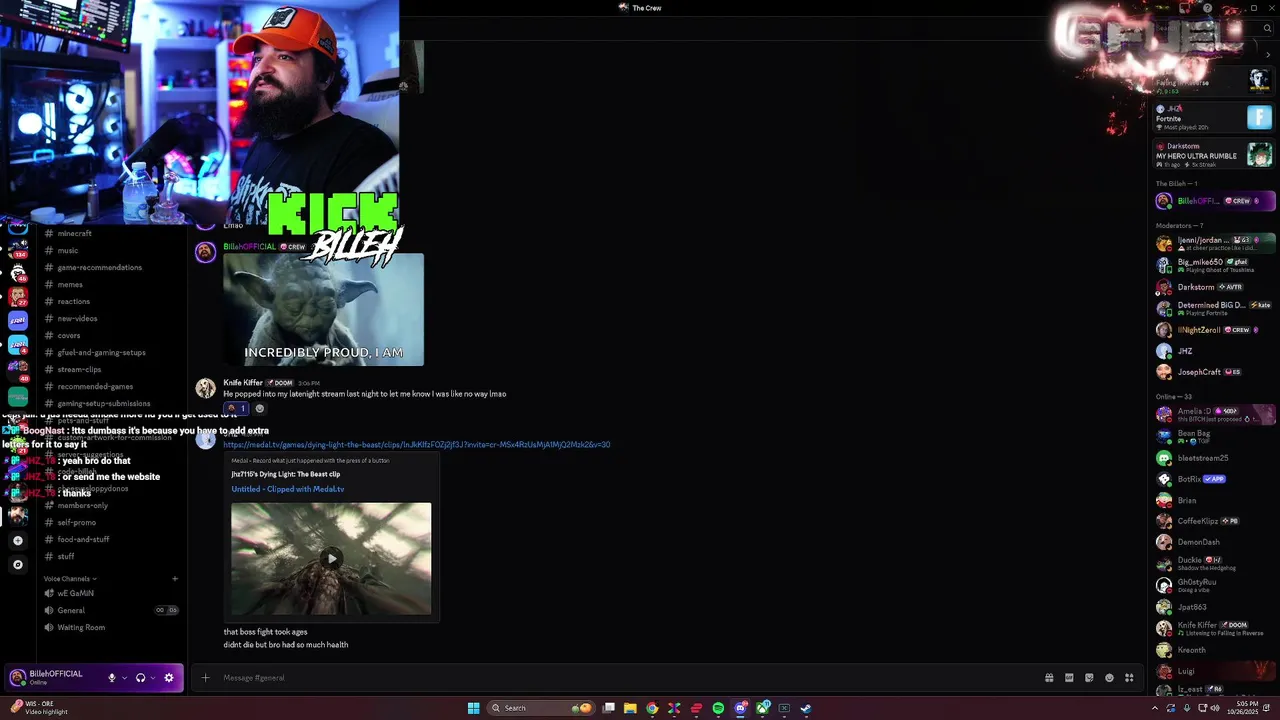Open the covers channel

click(110, 335)
